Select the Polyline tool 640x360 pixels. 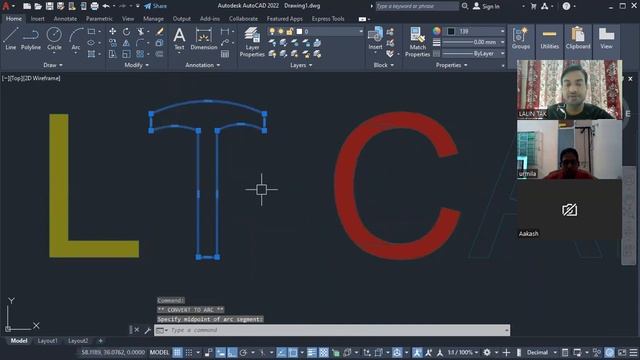point(31,39)
